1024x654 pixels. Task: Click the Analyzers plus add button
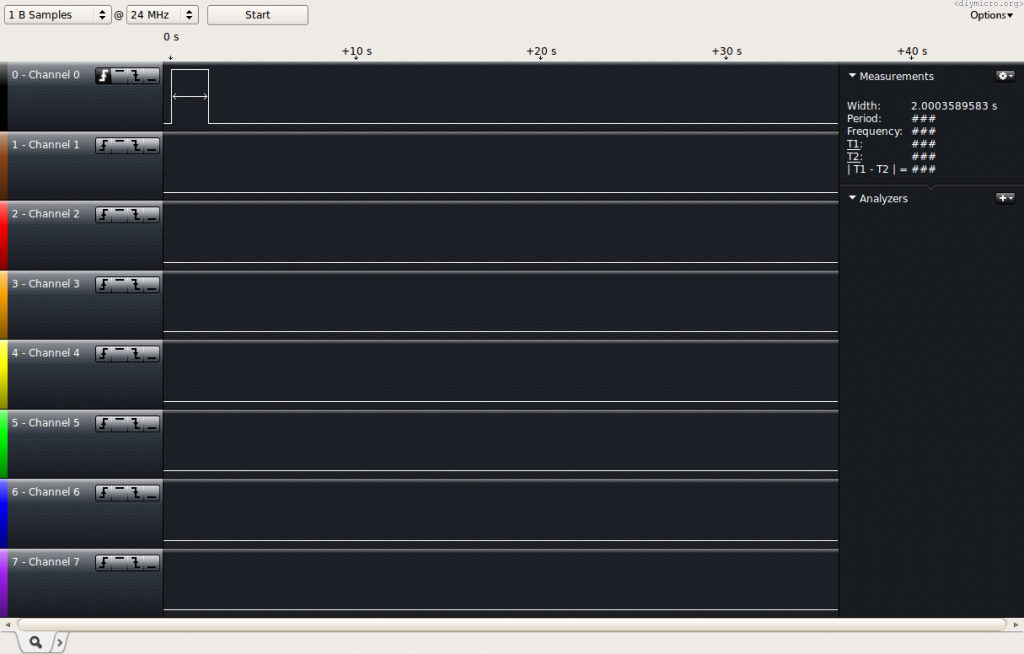[1004, 199]
